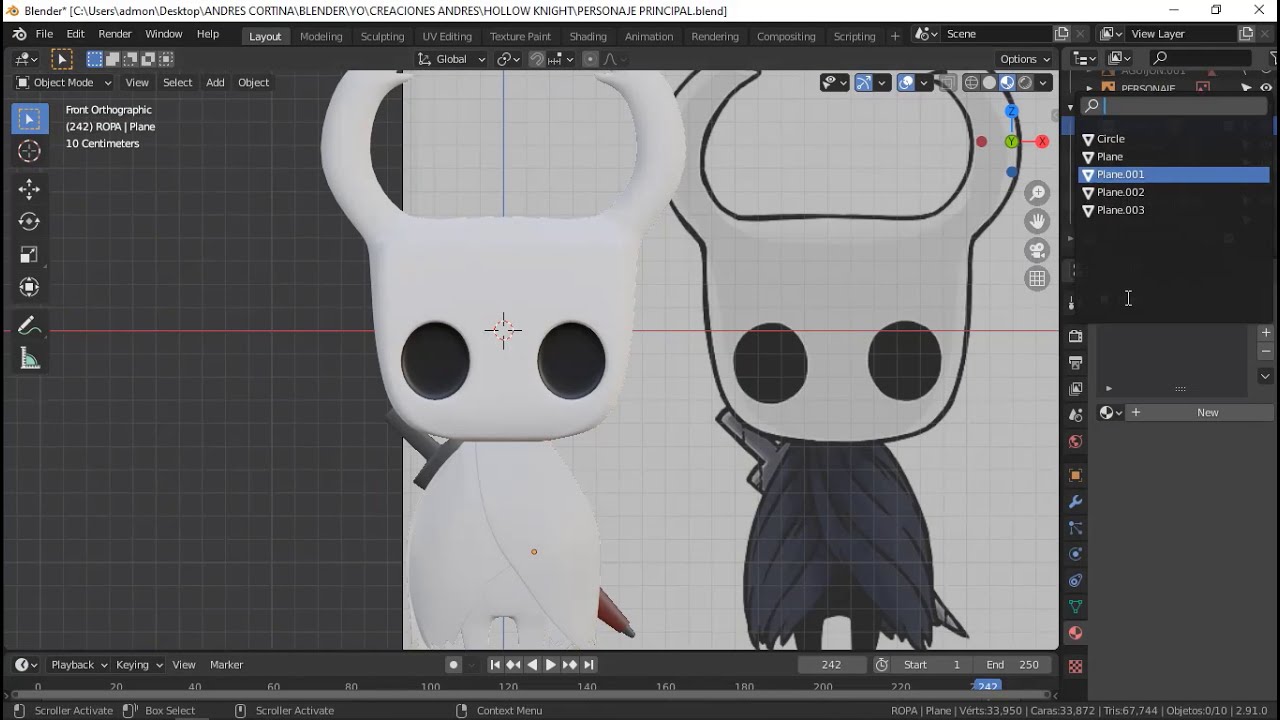Switch to the UV Editing workspace tab
1280x720 pixels.
447,36
